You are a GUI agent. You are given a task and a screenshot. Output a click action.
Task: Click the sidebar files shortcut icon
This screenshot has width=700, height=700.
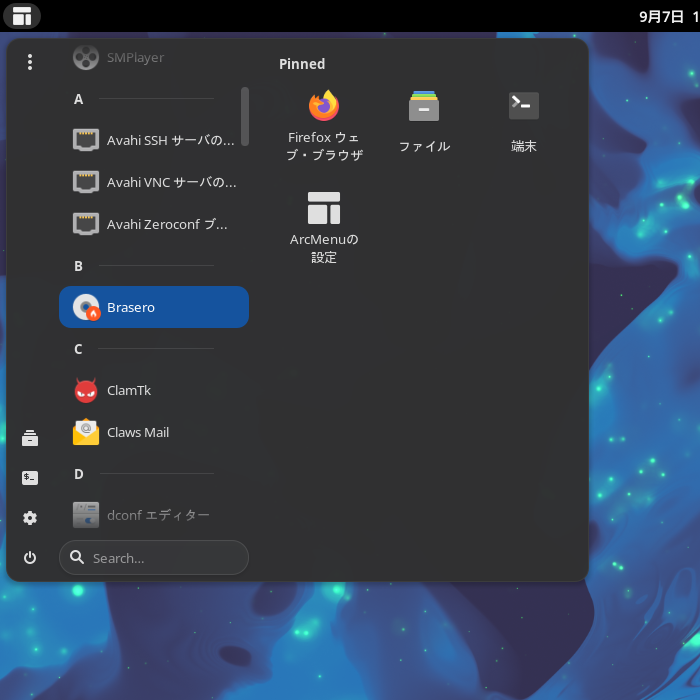pyautogui.click(x=30, y=438)
